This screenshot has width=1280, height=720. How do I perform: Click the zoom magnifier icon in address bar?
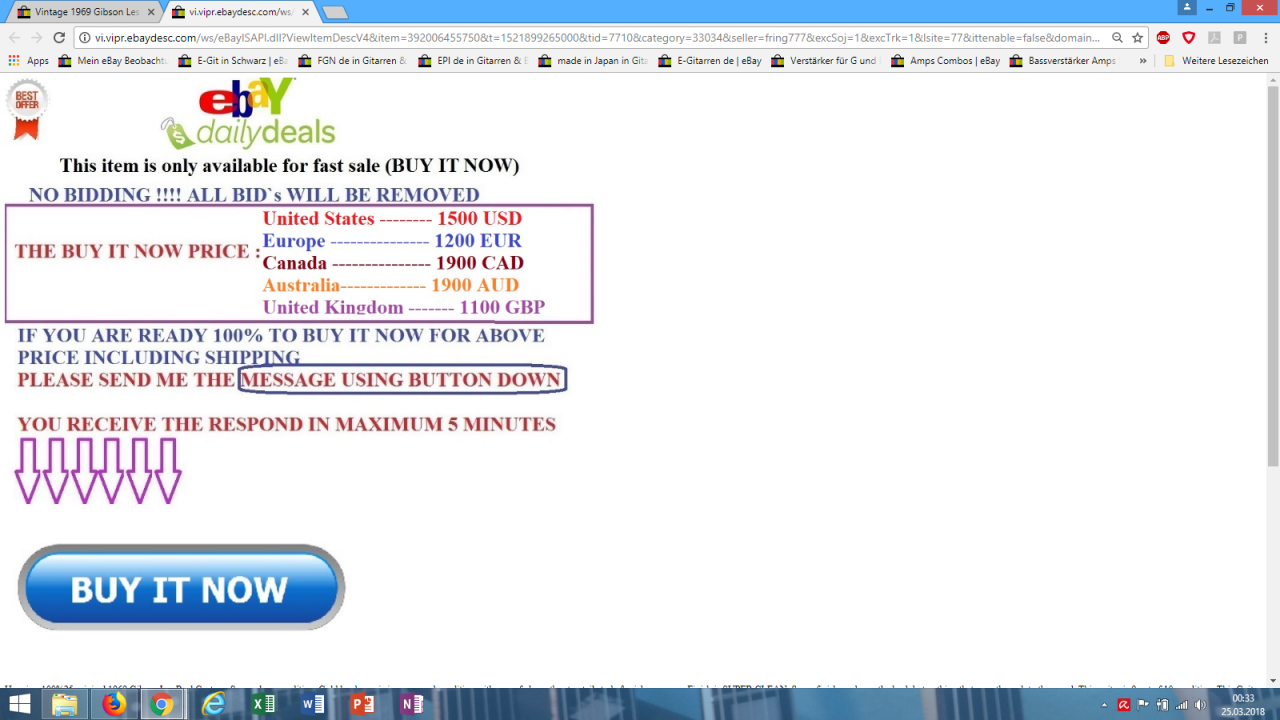[x=1117, y=38]
